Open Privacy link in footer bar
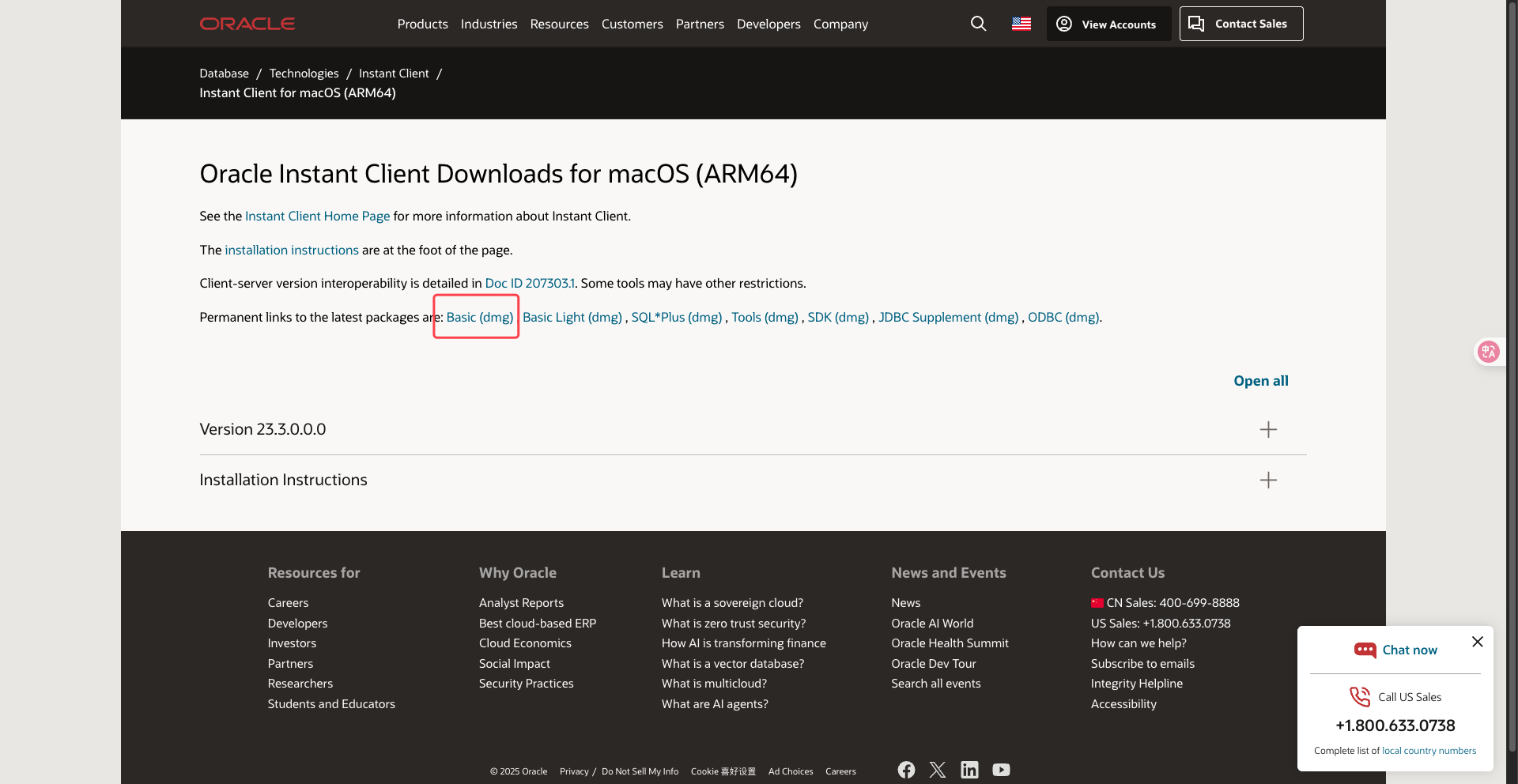Screen dimensions: 1518x784 click(574, 772)
